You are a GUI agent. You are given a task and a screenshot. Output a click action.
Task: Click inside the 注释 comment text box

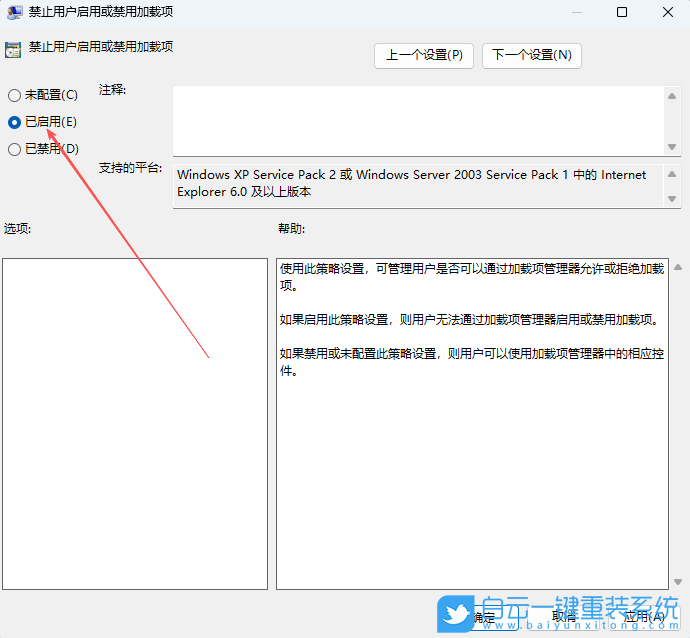tap(418, 121)
